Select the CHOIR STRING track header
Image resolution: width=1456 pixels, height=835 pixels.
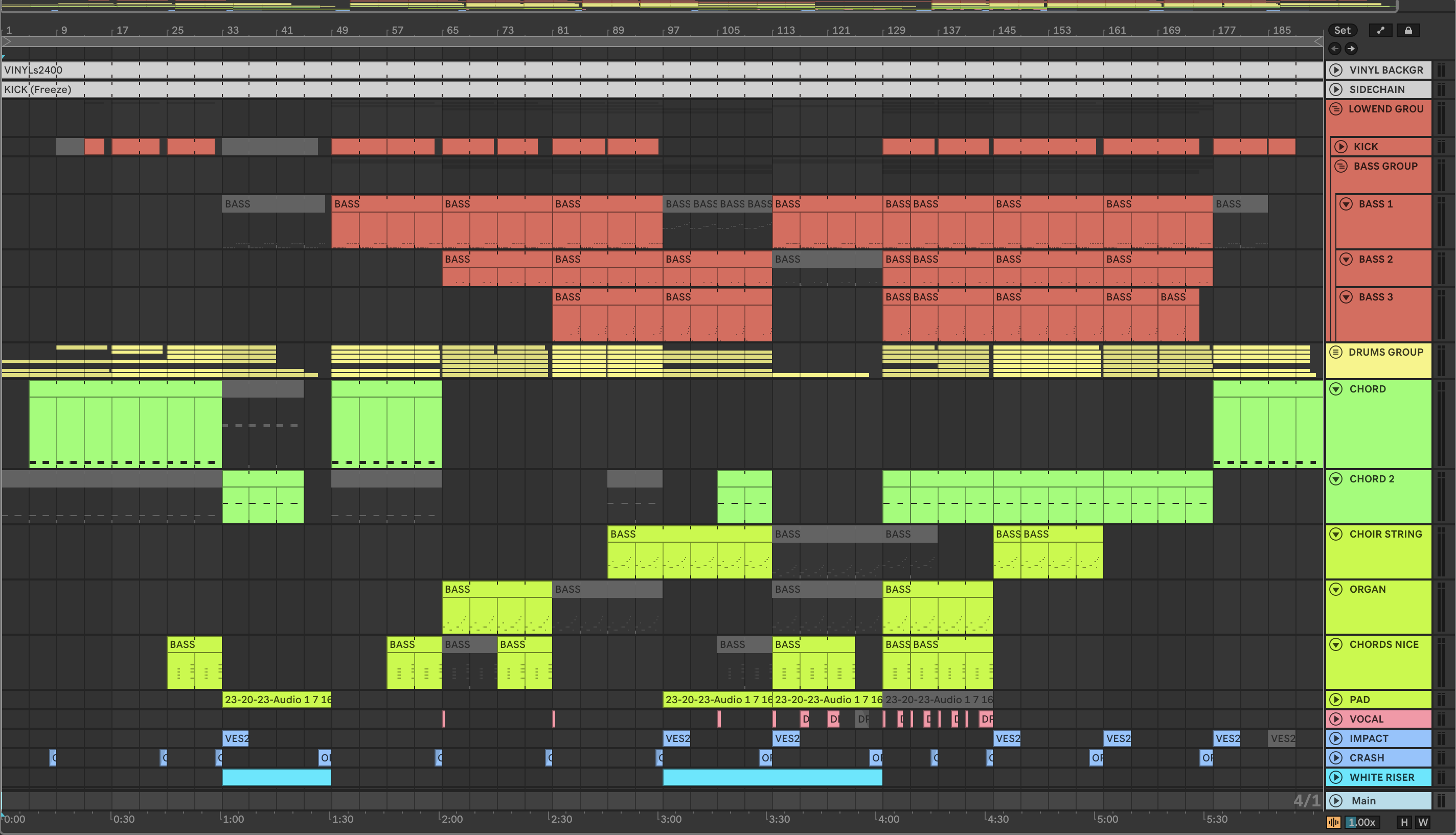1385,534
